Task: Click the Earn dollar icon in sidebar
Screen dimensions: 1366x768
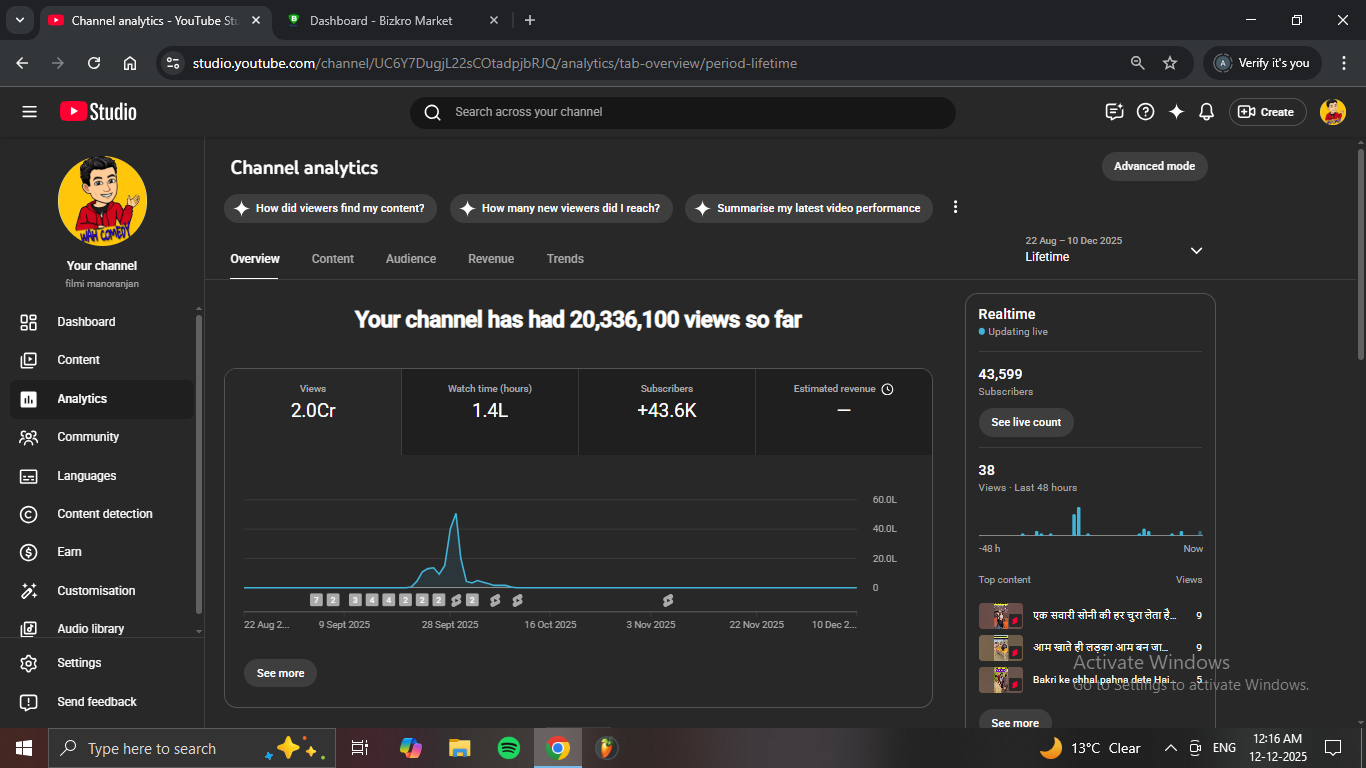Action: [x=29, y=552]
